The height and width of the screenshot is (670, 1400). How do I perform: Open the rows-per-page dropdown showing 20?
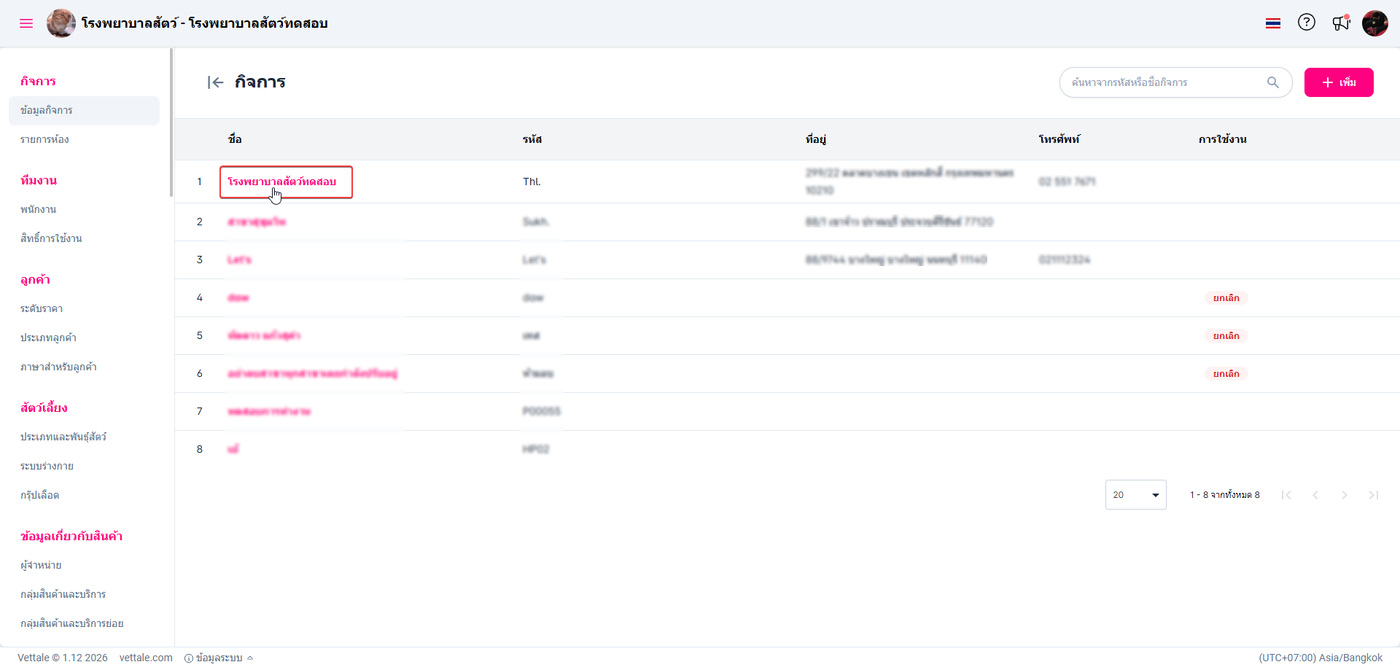1136,495
